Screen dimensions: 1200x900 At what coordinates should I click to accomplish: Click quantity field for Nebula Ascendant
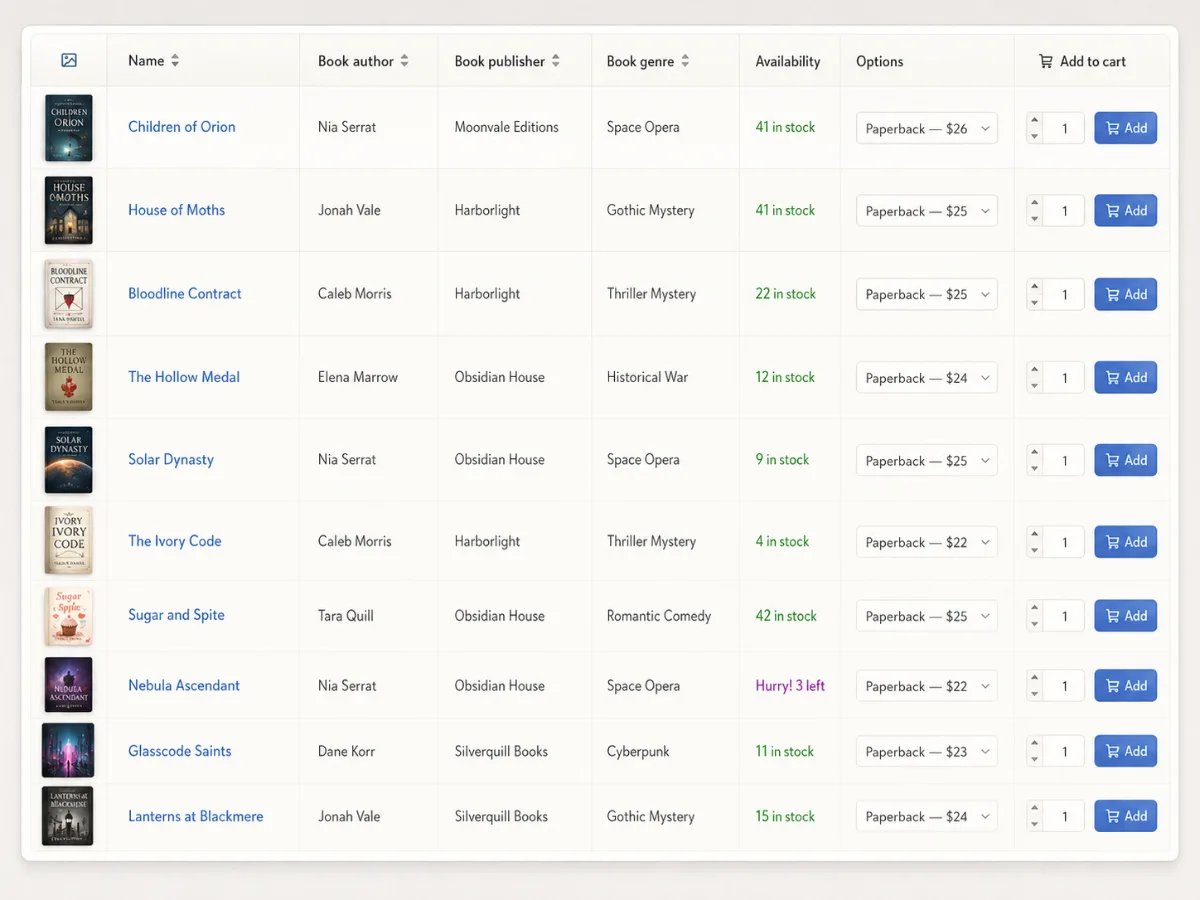[1064, 686]
